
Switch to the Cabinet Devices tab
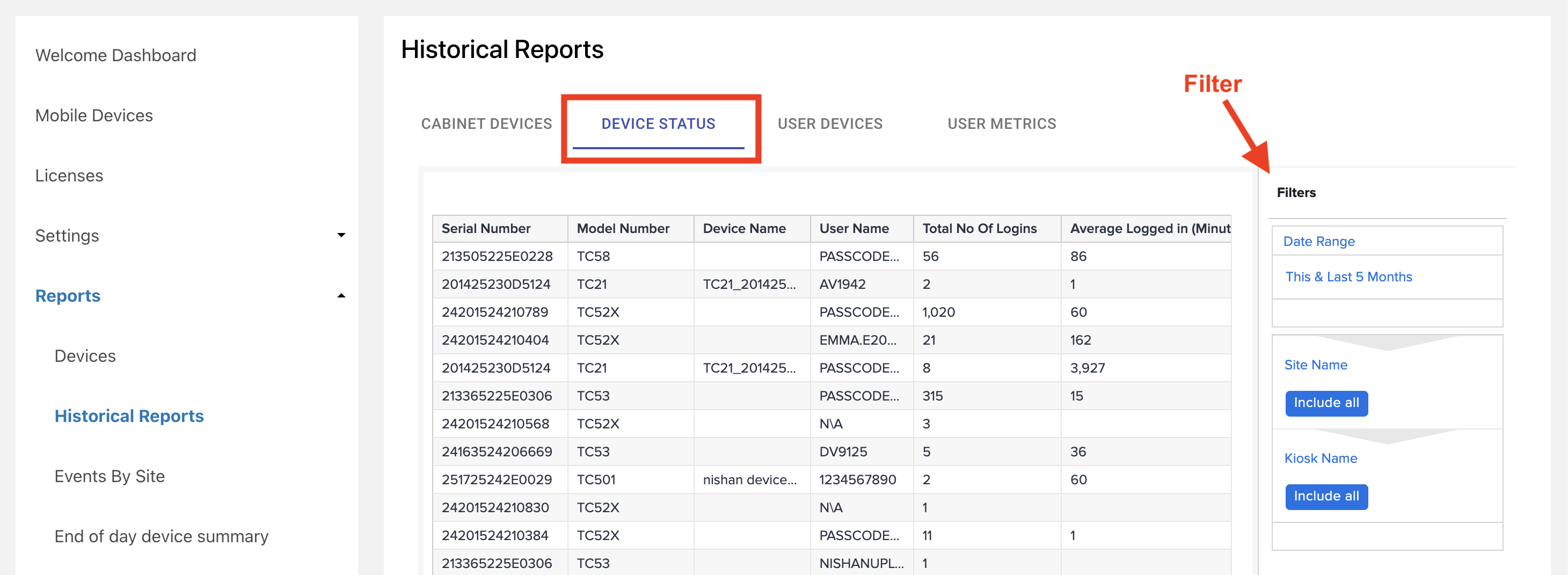pyautogui.click(x=486, y=123)
